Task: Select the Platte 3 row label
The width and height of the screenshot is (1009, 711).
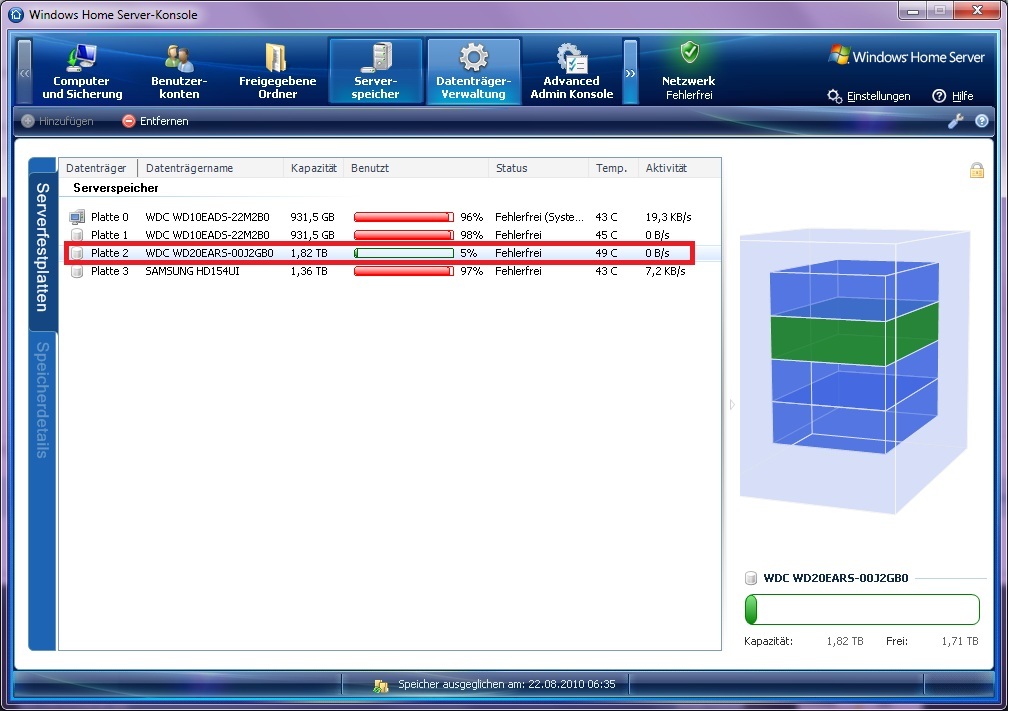Action: coord(109,271)
